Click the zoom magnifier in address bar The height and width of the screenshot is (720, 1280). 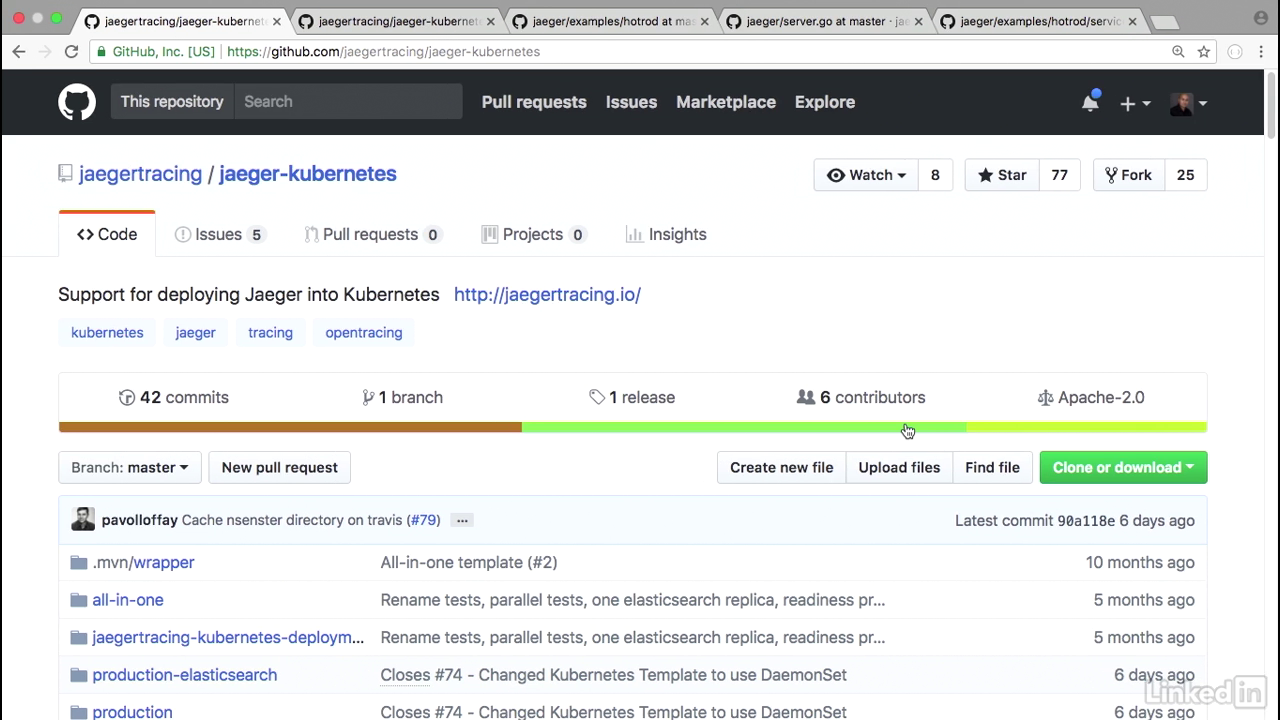tap(1178, 52)
